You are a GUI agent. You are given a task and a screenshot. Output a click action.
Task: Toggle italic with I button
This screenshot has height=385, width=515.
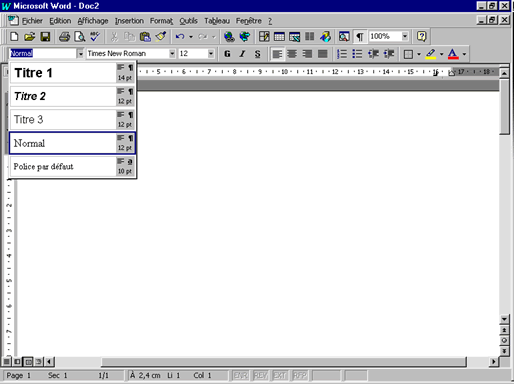[x=242, y=54]
